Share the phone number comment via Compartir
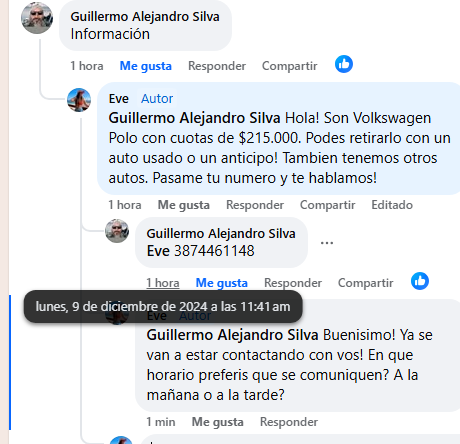This screenshot has width=460, height=444. click(366, 283)
